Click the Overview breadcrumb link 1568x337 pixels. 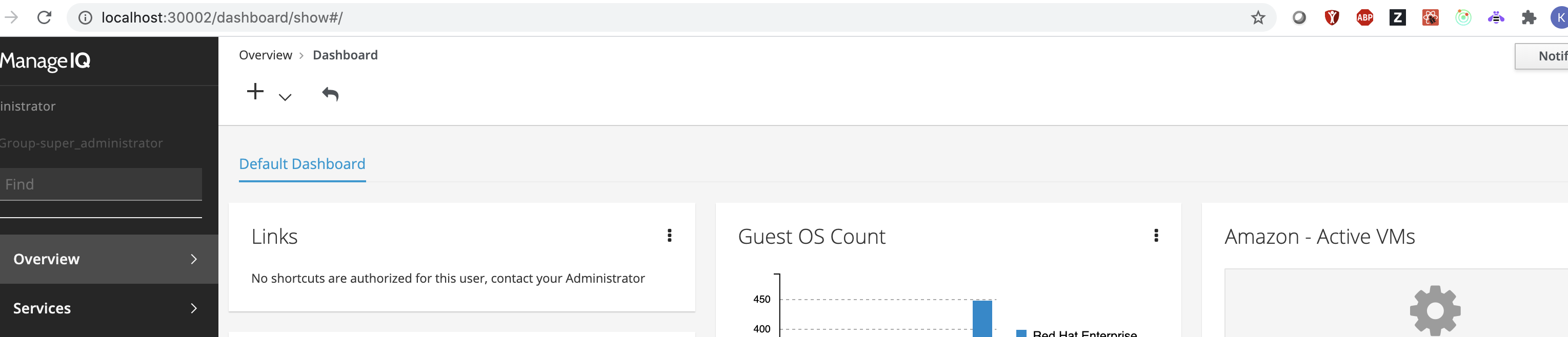pos(266,55)
